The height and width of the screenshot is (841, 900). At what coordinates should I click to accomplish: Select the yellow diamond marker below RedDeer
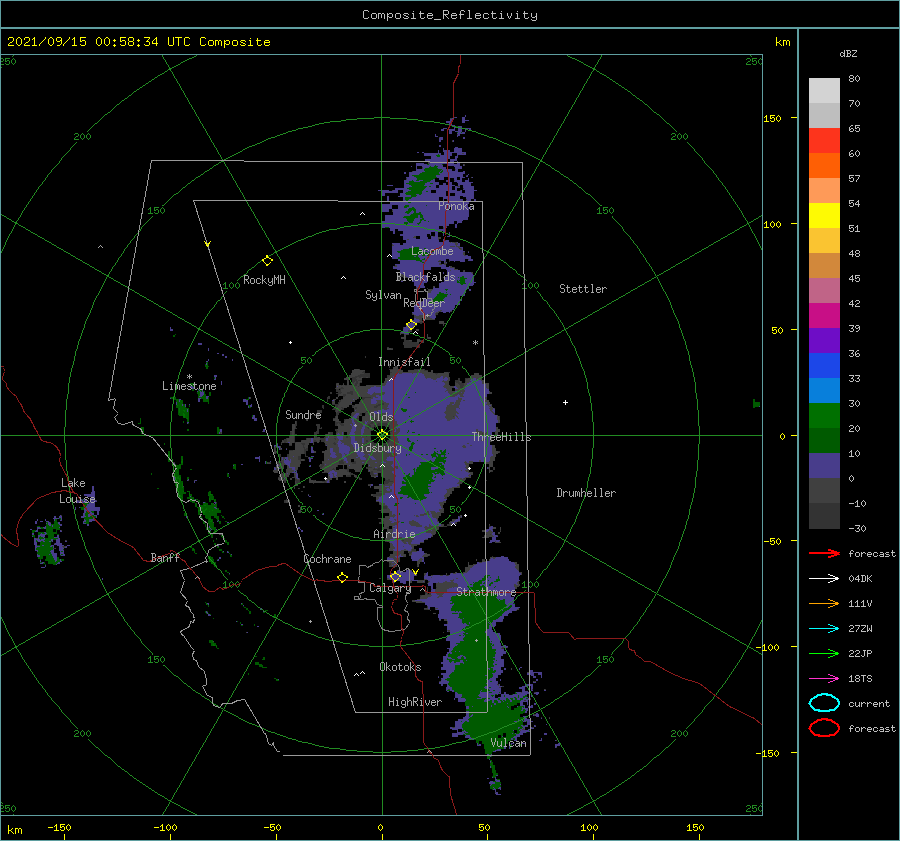click(411, 325)
